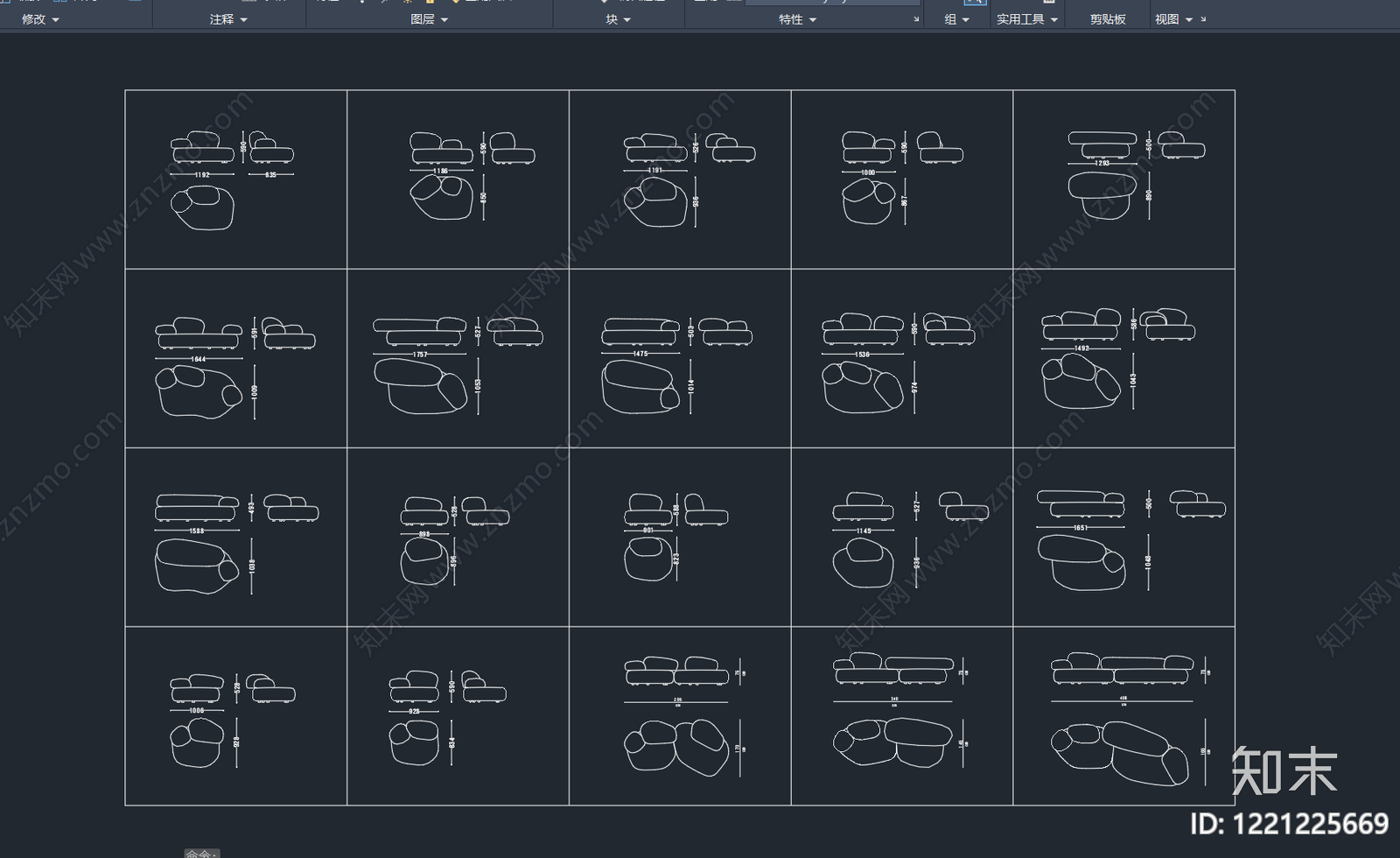
Task: Select the 1186 dimension text
Action: pyautogui.click(x=440, y=172)
